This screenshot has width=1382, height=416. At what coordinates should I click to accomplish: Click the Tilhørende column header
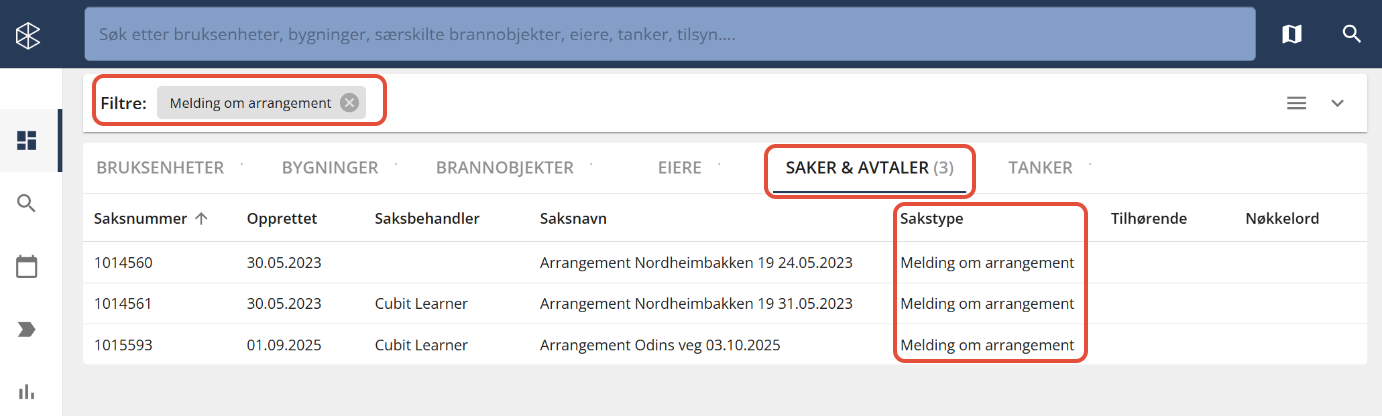(x=1149, y=219)
